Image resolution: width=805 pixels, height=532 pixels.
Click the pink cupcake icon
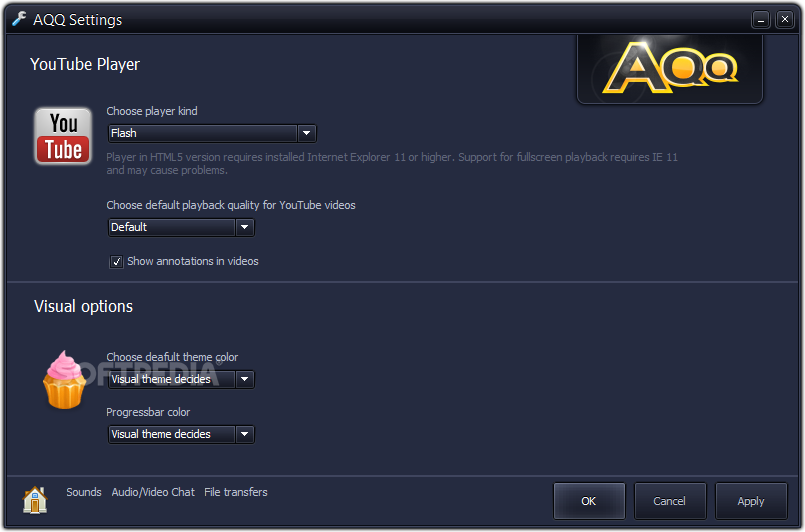pyautogui.click(x=64, y=380)
